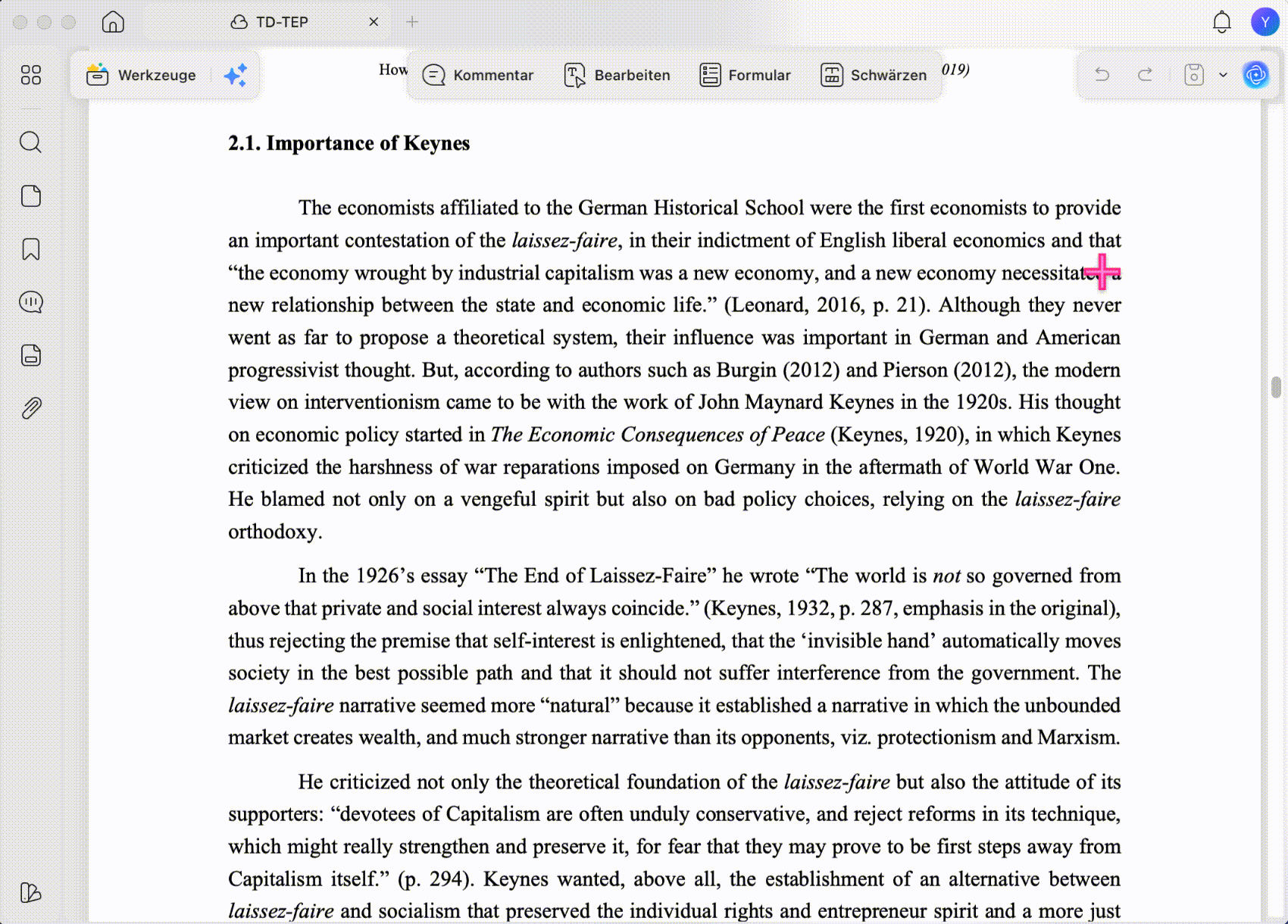Click the italic title 'The Economic Consequences of Peace'
The image size is (1288, 924).
[658, 435]
